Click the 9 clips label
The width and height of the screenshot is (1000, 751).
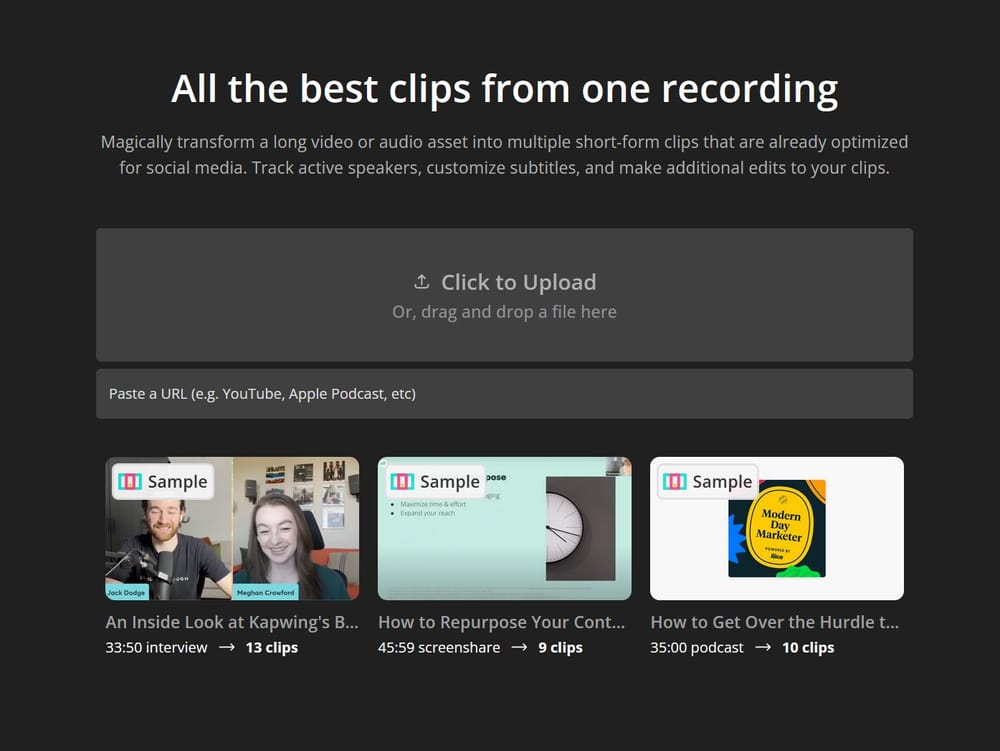(560, 647)
